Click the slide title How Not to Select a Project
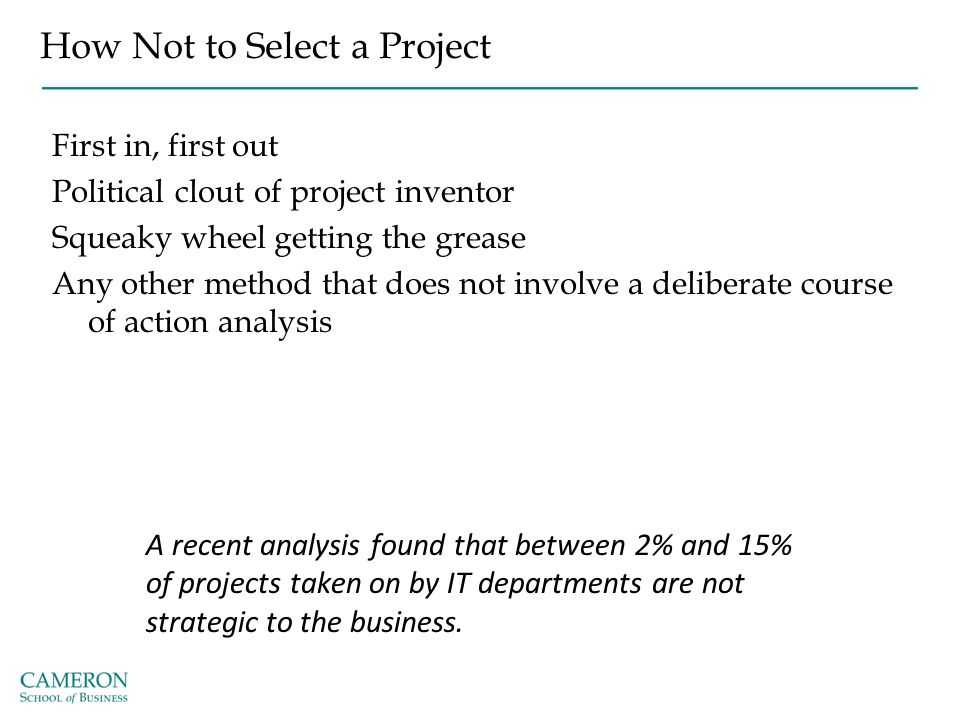 (265, 48)
